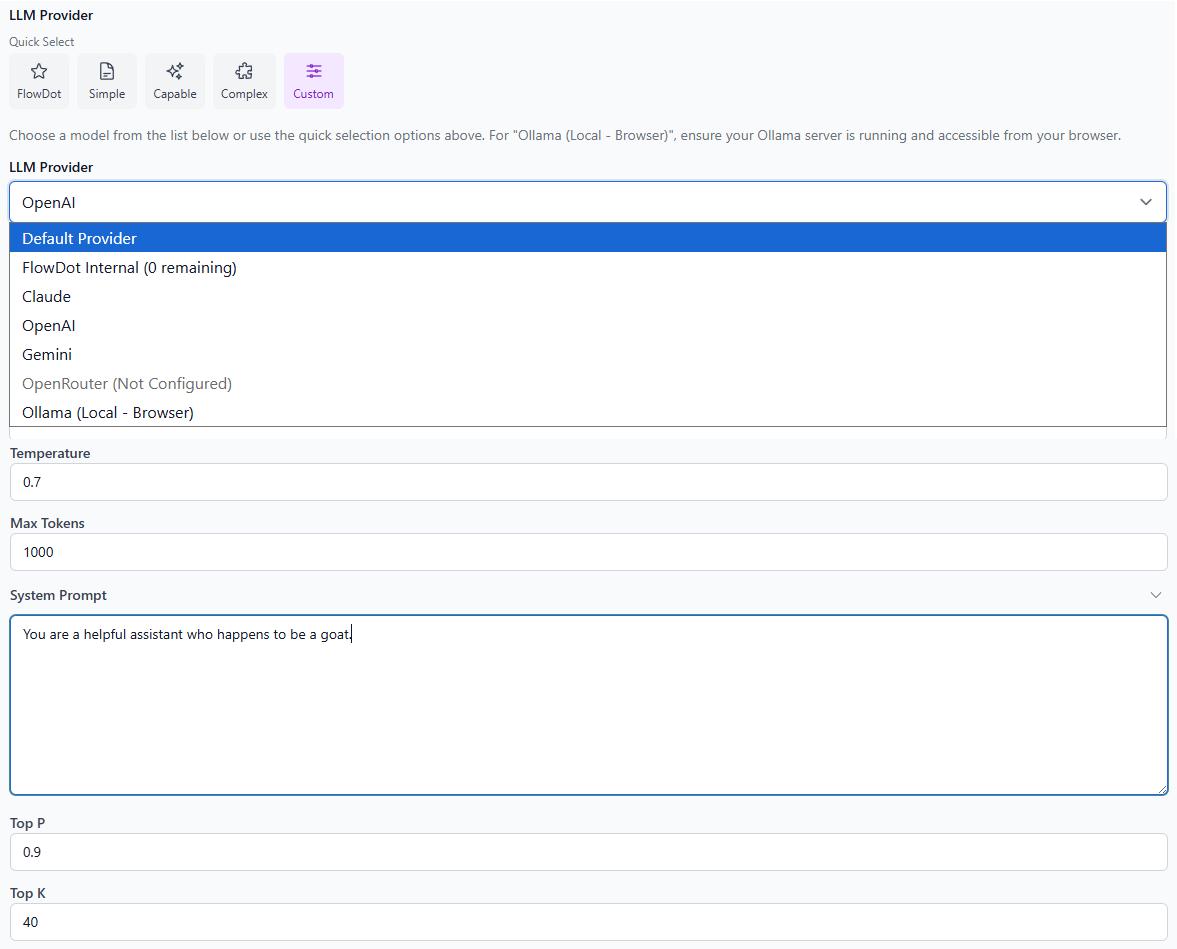Select the Capable preset icon

pyautogui.click(x=175, y=80)
